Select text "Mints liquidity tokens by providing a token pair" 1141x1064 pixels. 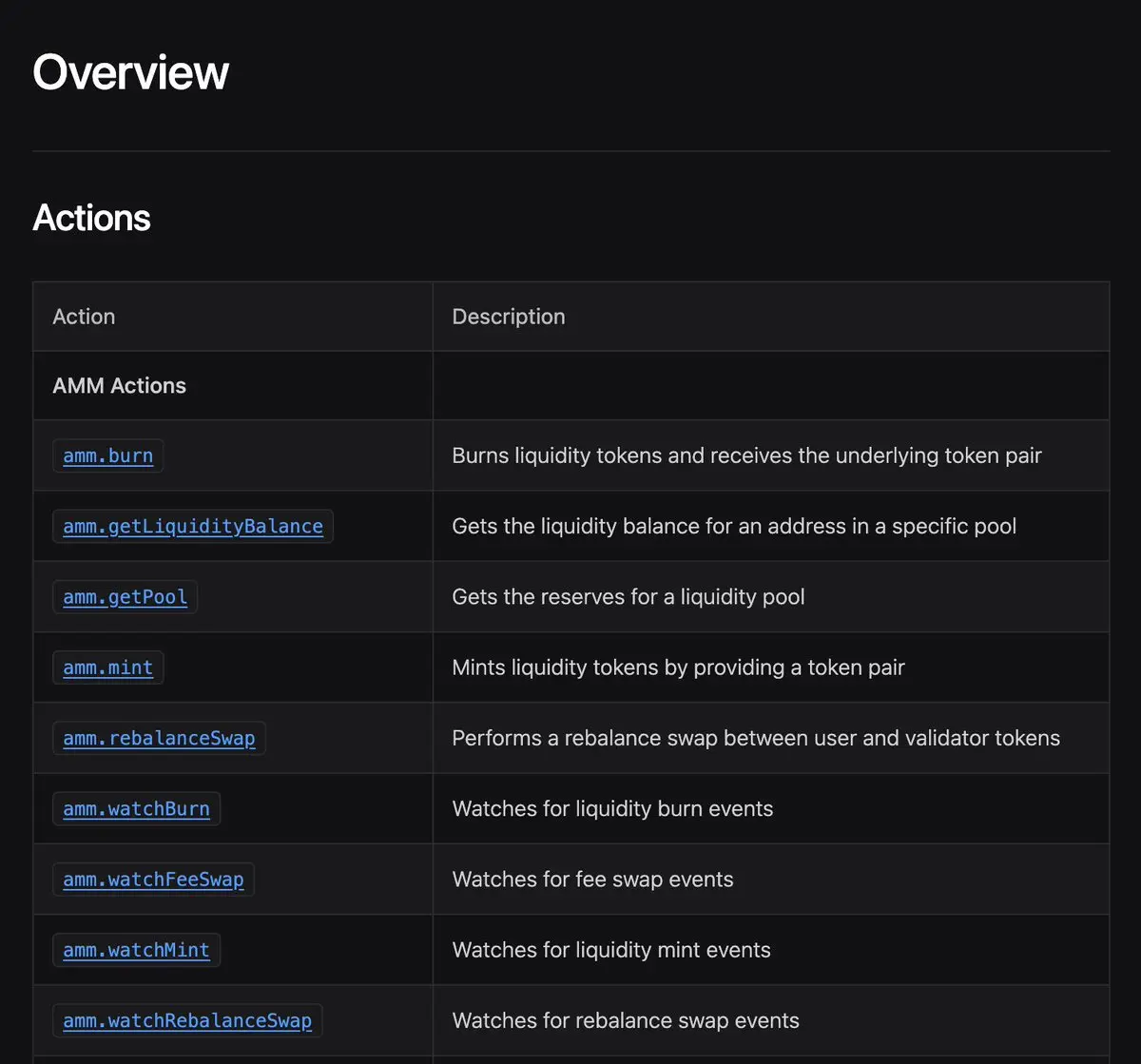(x=678, y=667)
